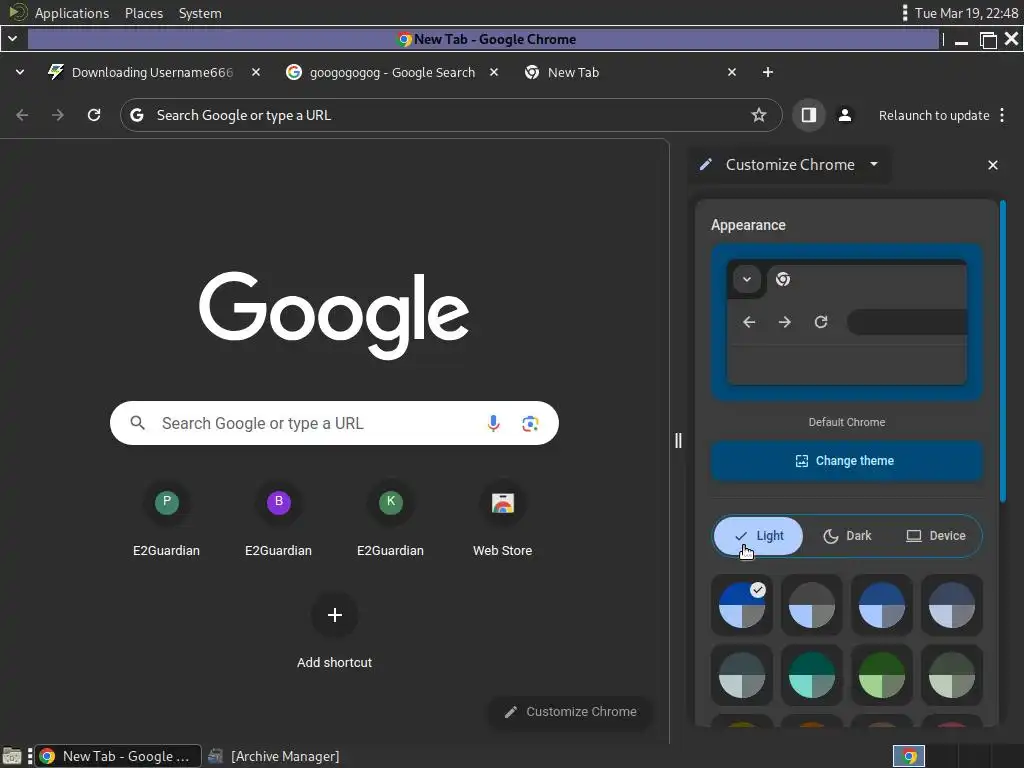The image size is (1024, 768).
Task: Switch to googogogog - Google Search tab
Action: point(392,72)
